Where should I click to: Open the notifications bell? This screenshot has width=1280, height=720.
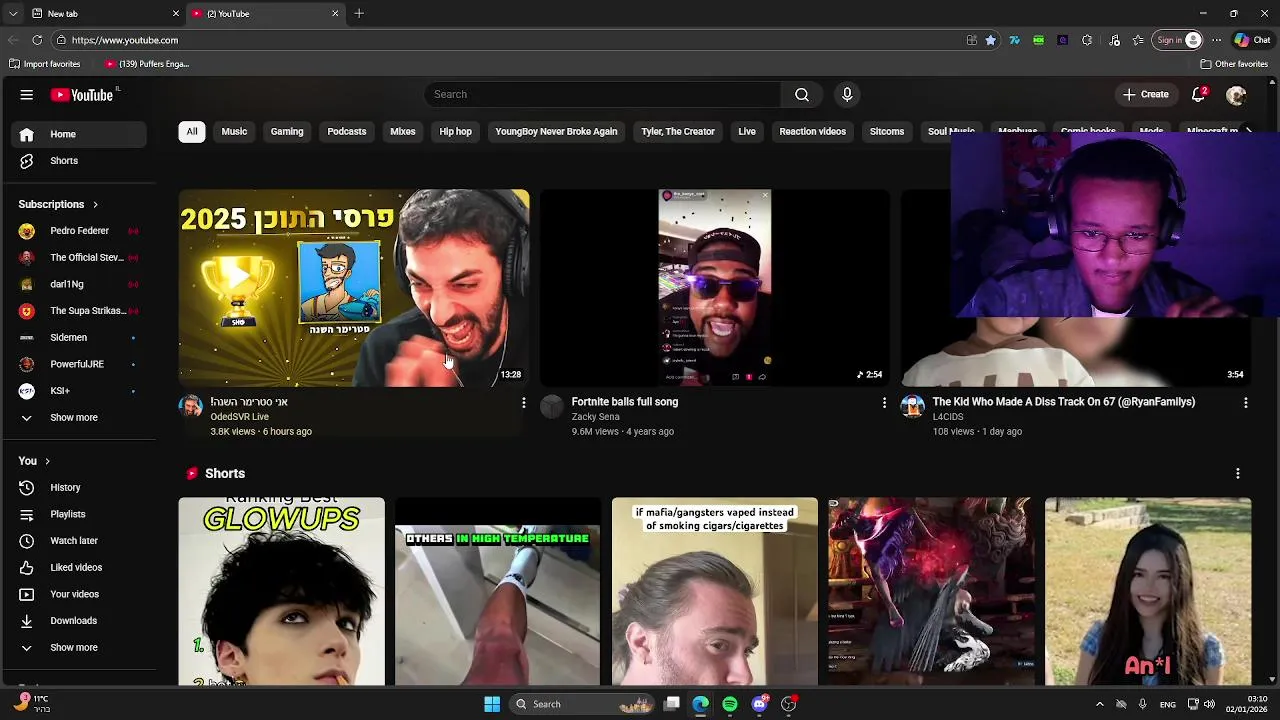(x=1198, y=95)
